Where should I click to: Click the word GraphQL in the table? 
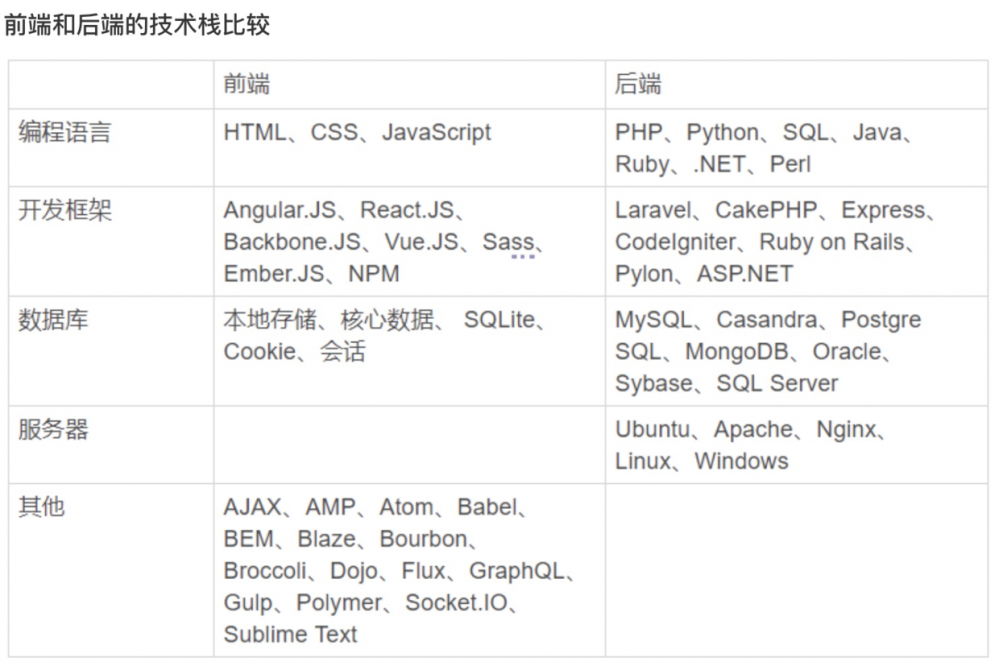tap(516, 571)
